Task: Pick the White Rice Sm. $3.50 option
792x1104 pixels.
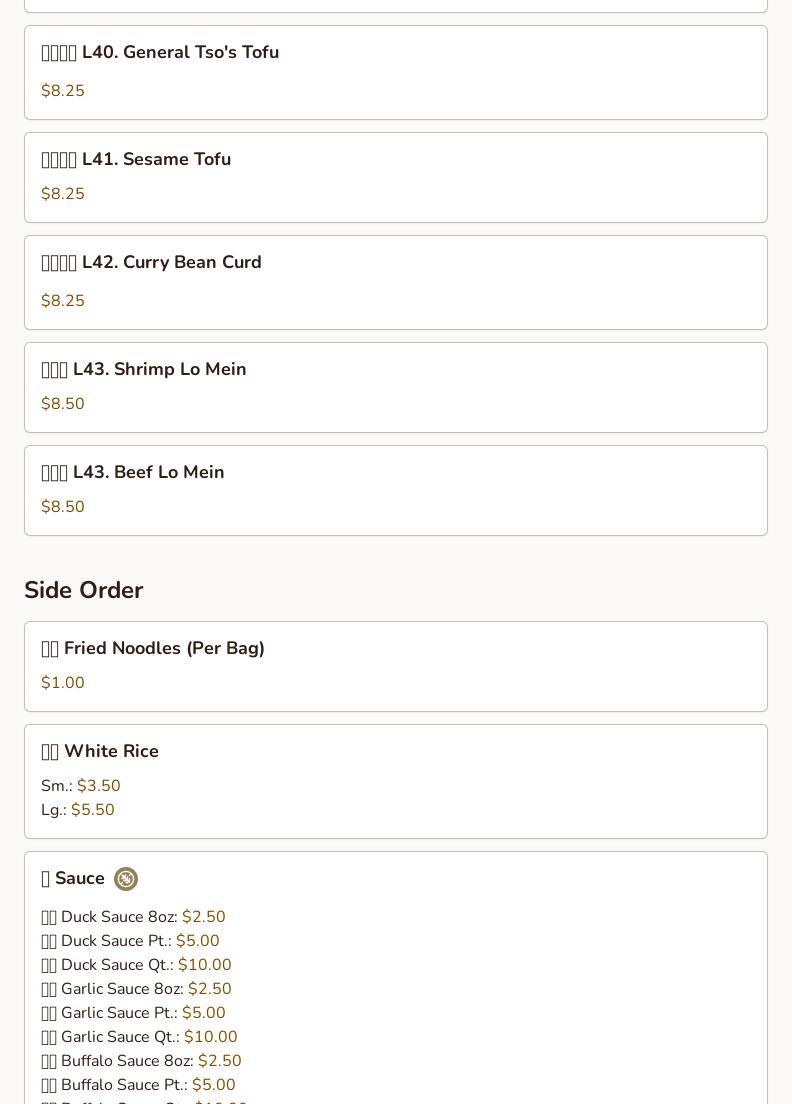Action: coord(80,786)
